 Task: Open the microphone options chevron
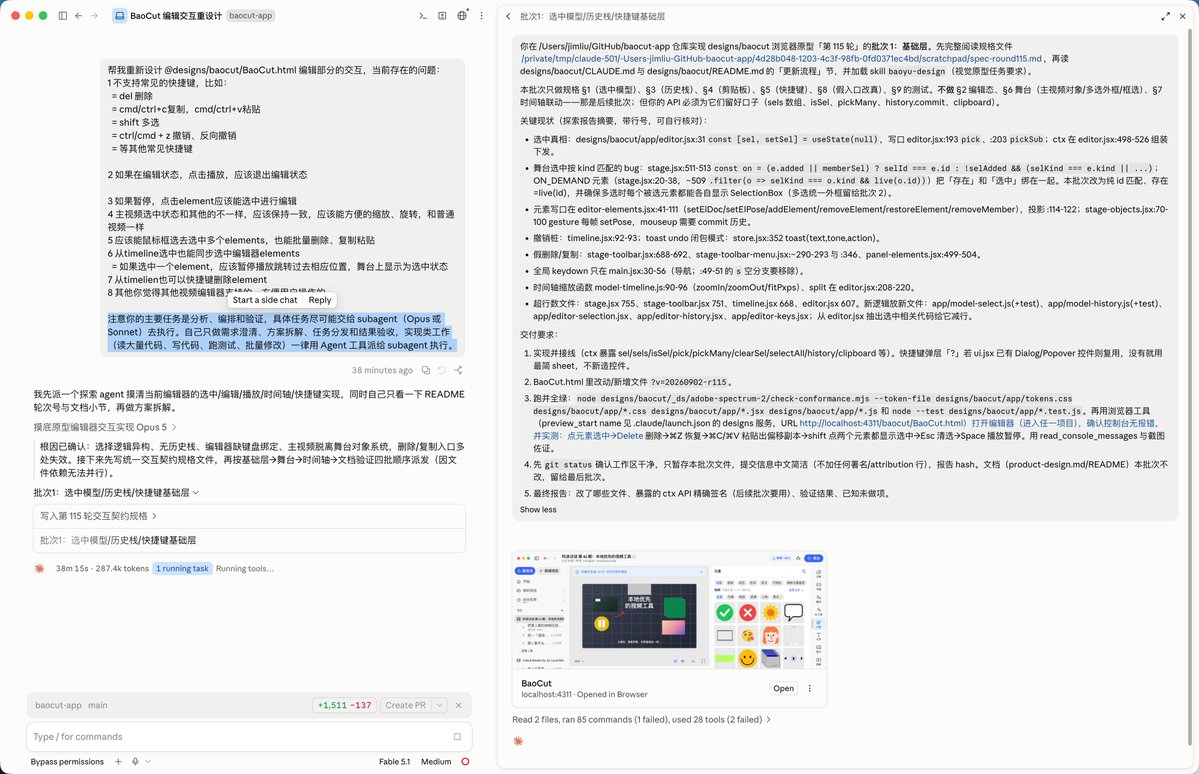[x=148, y=762]
